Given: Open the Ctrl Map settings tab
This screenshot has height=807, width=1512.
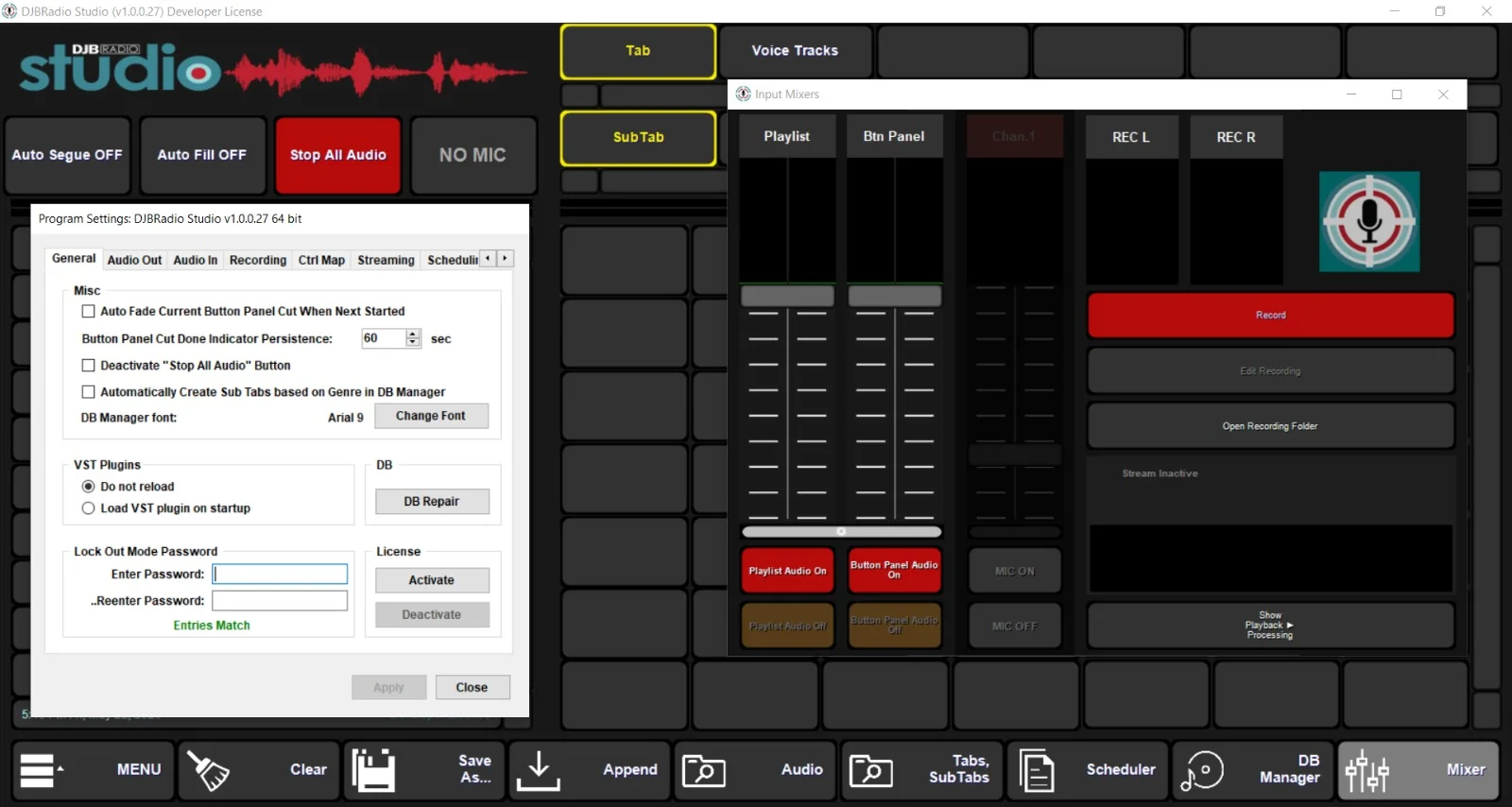Looking at the screenshot, I should point(321,260).
